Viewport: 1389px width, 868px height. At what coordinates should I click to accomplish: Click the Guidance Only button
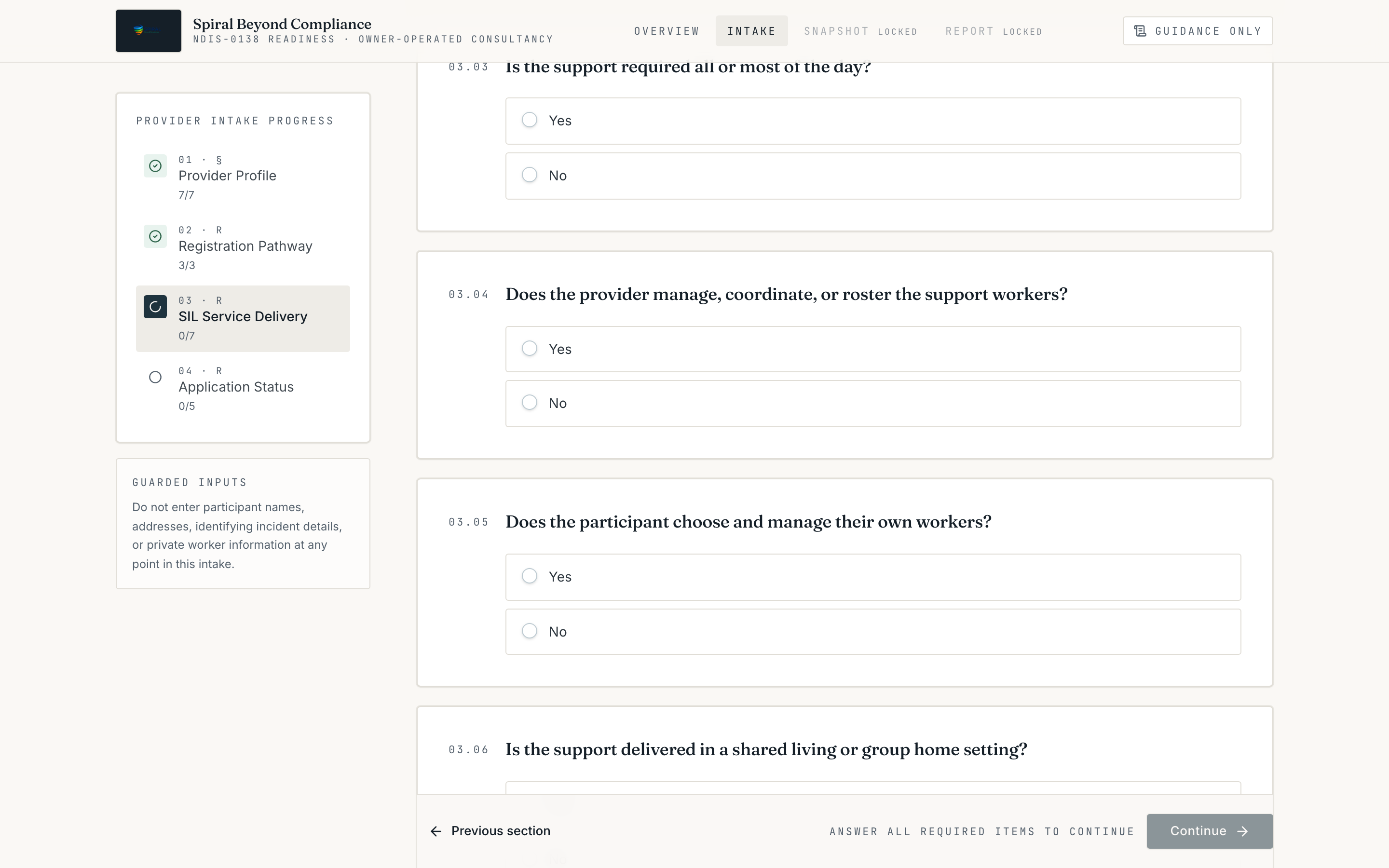coord(1198,31)
